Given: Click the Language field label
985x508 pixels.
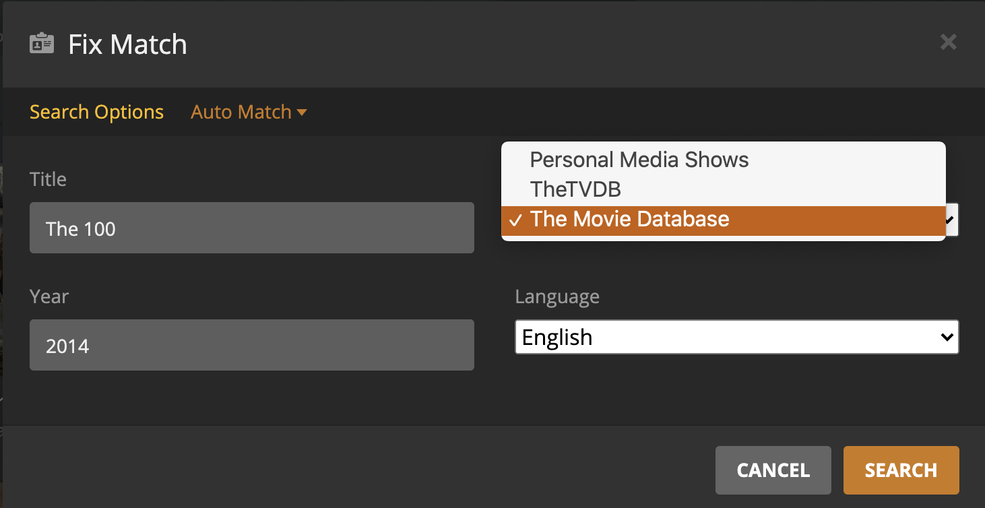Looking at the screenshot, I should [x=557, y=297].
